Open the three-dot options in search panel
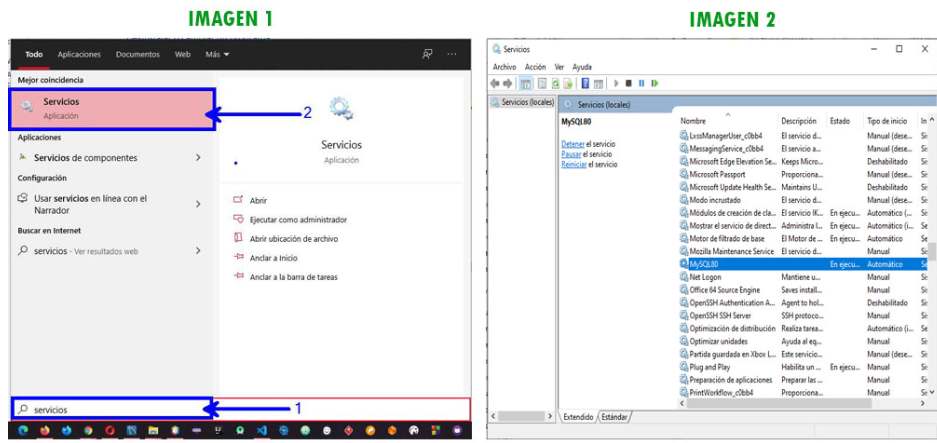 [452, 54]
